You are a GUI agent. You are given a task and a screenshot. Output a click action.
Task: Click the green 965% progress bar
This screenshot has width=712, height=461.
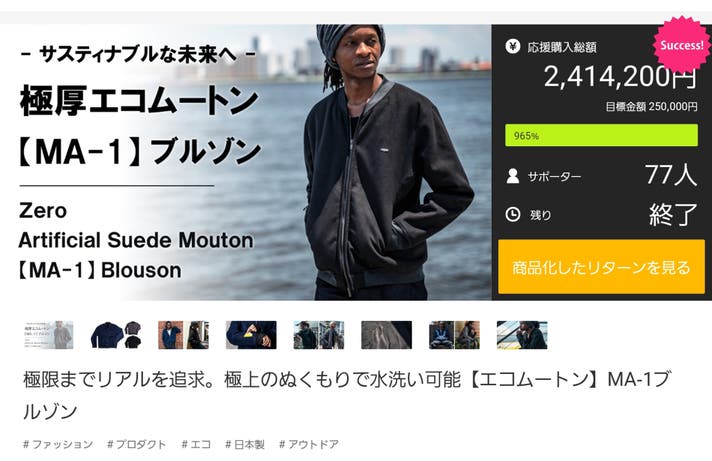[601, 135]
